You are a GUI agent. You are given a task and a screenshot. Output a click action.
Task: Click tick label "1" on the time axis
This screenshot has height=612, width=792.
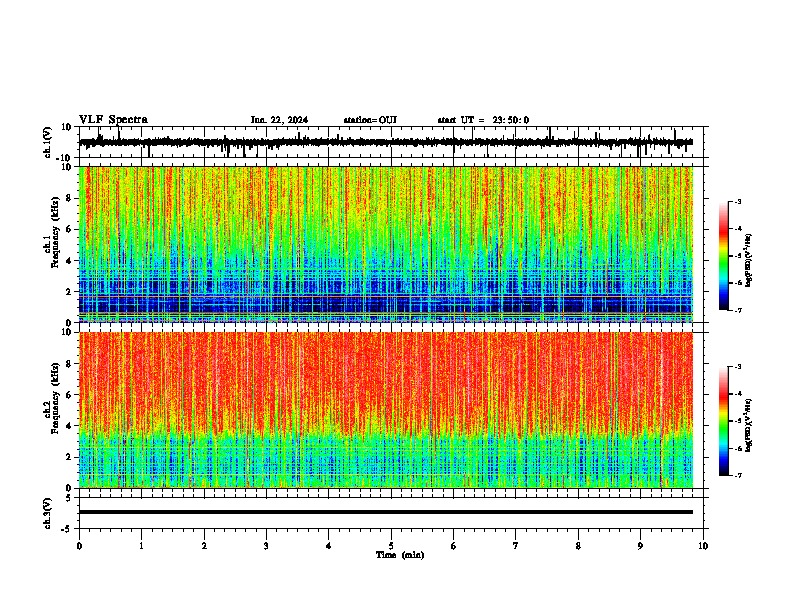(x=141, y=546)
